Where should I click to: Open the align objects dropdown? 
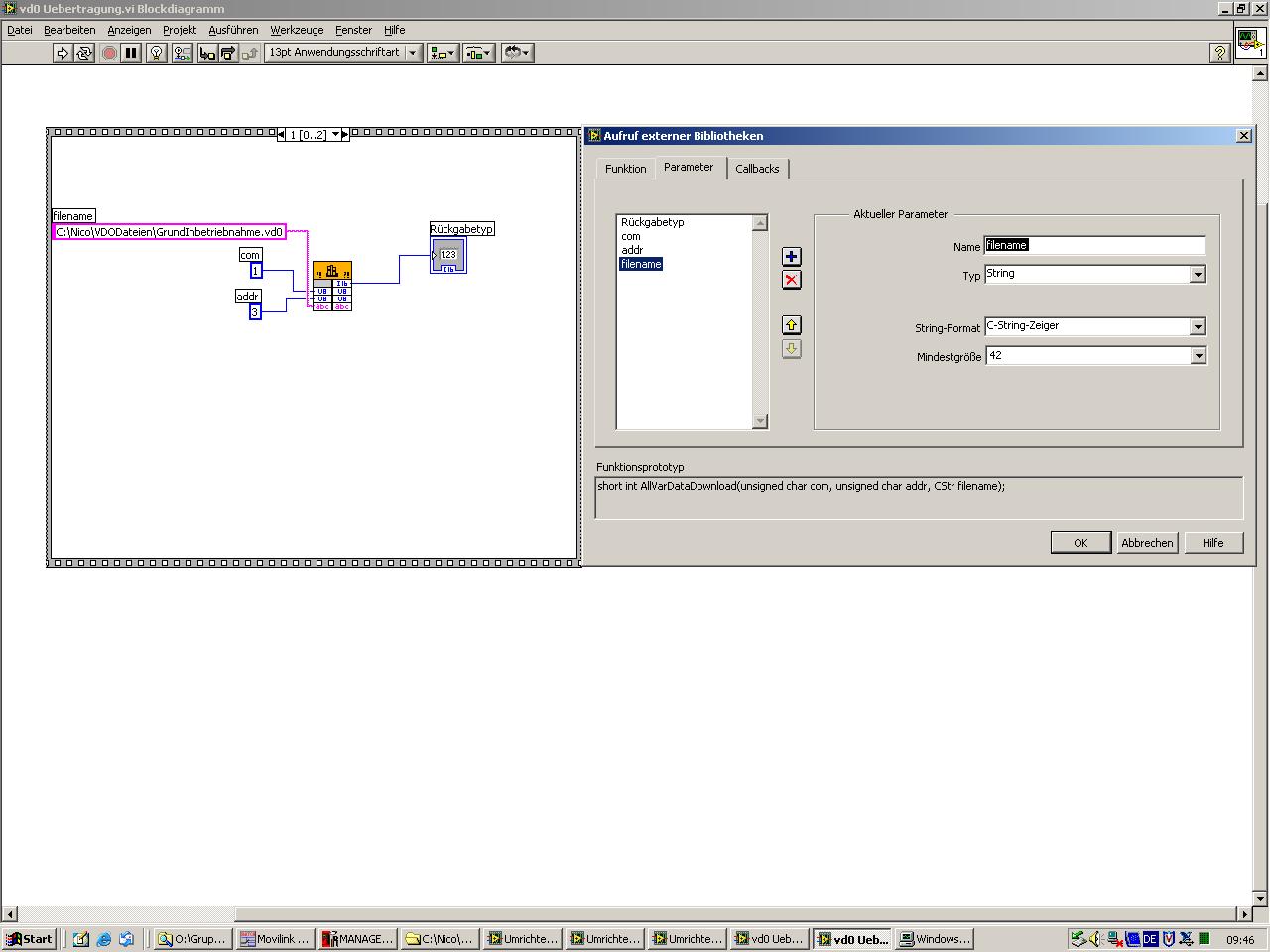tap(443, 53)
